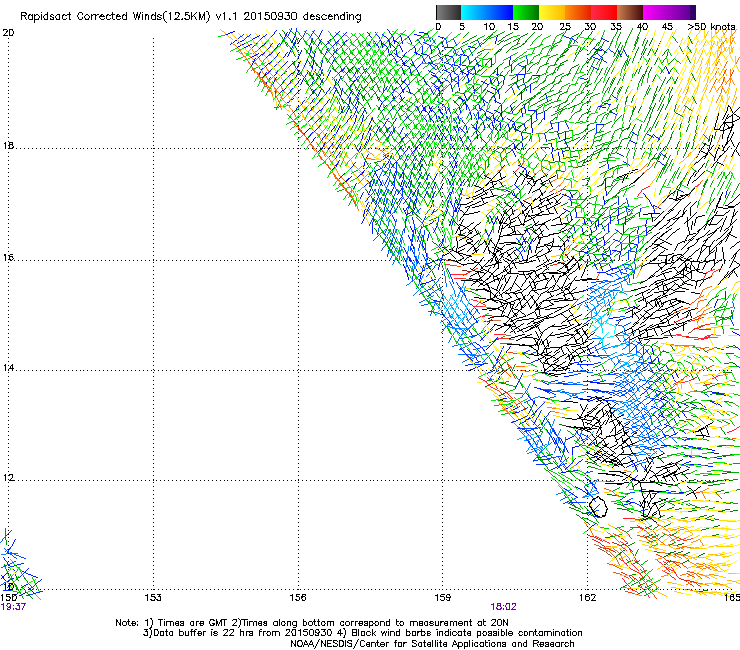Click the longitude axis label '159'
This screenshot has width=740, height=650.
tap(443, 598)
